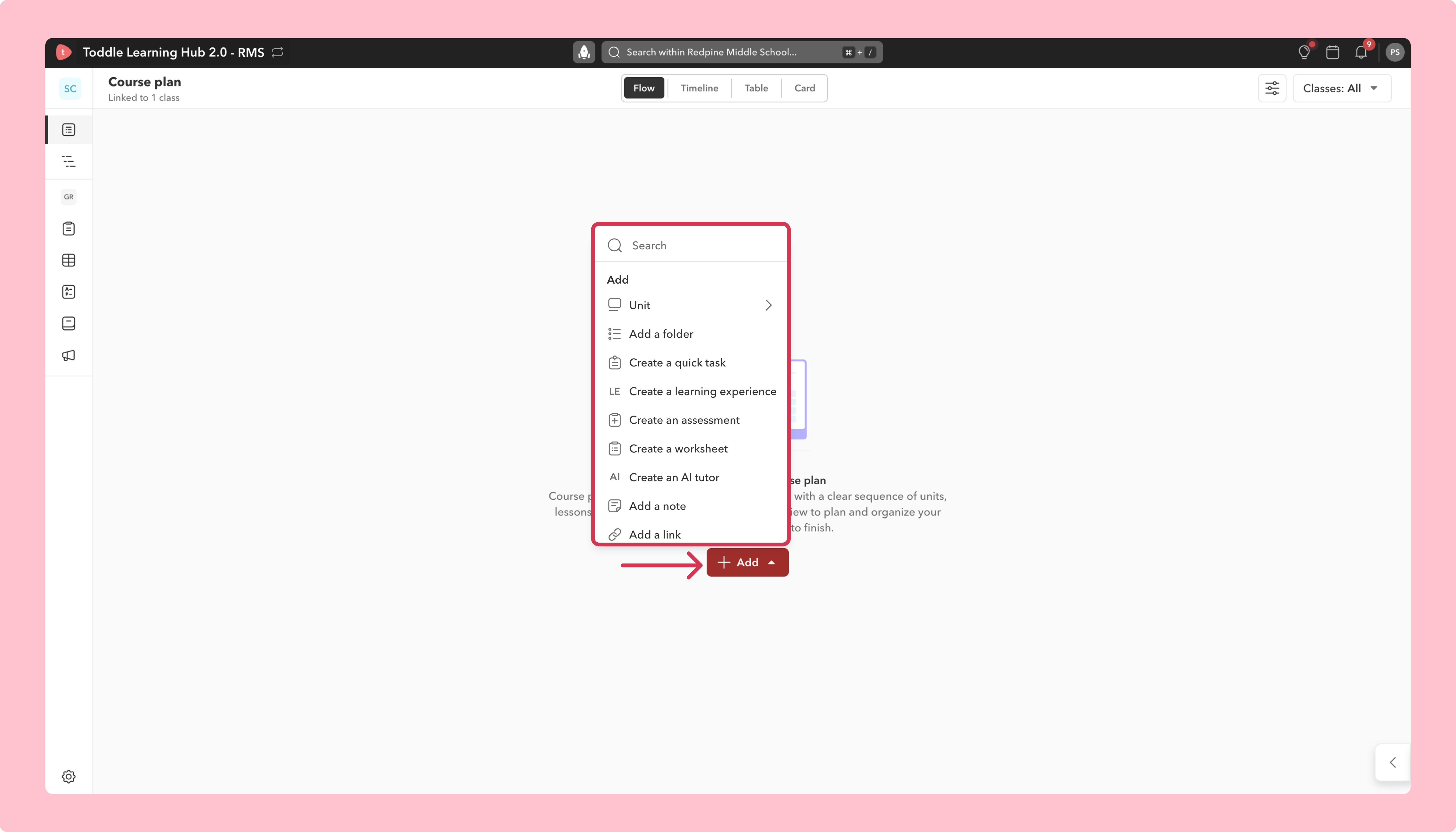Expand the Unit submenu
Viewport: 1456px width, 832px height.
pyautogui.click(x=691, y=305)
